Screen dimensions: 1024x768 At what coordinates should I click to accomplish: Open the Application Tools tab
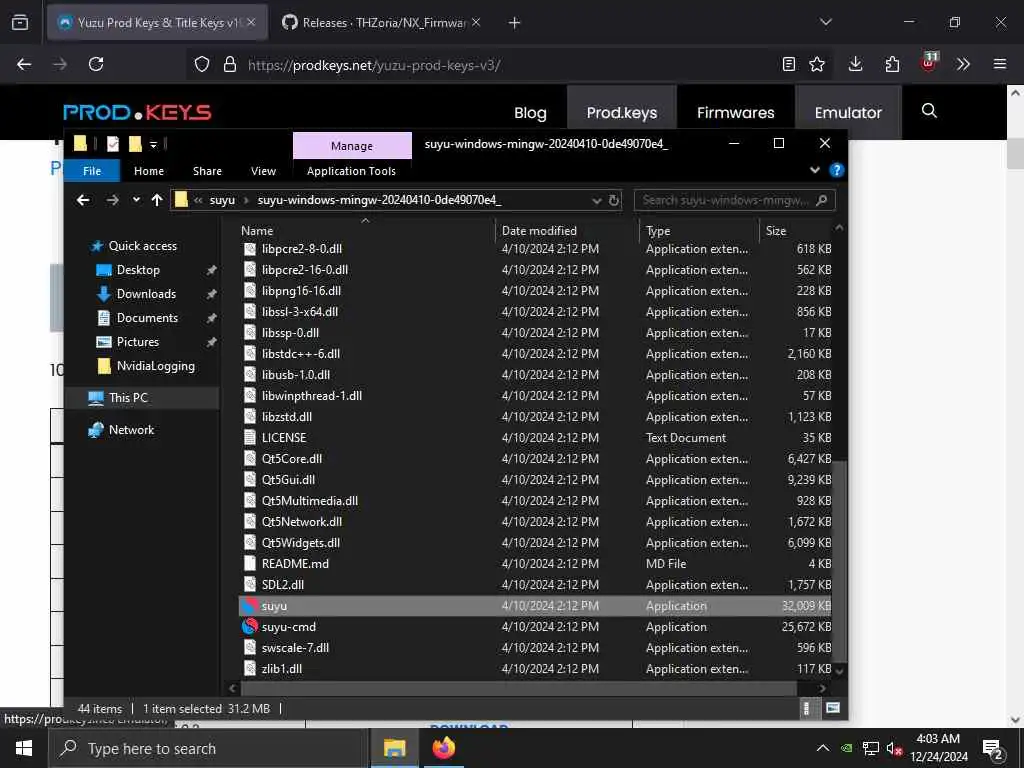coord(351,171)
